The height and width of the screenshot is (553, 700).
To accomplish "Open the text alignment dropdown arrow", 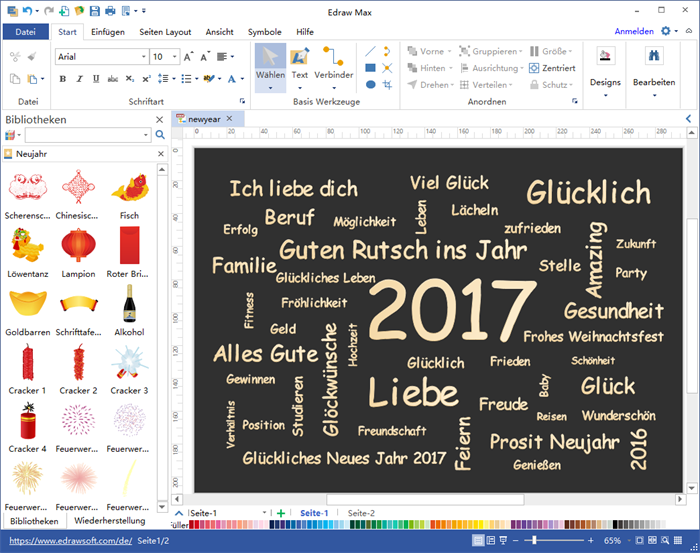I will point(233,57).
